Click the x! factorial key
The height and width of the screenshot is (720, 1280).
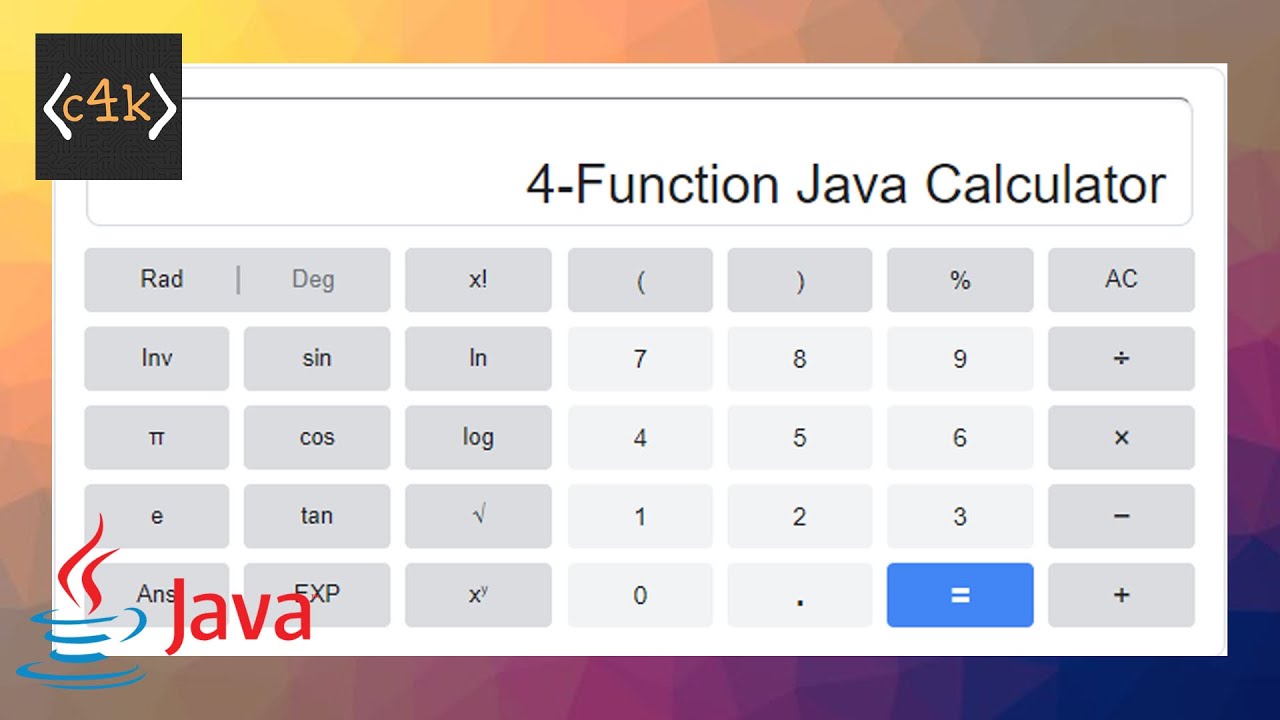tap(478, 279)
